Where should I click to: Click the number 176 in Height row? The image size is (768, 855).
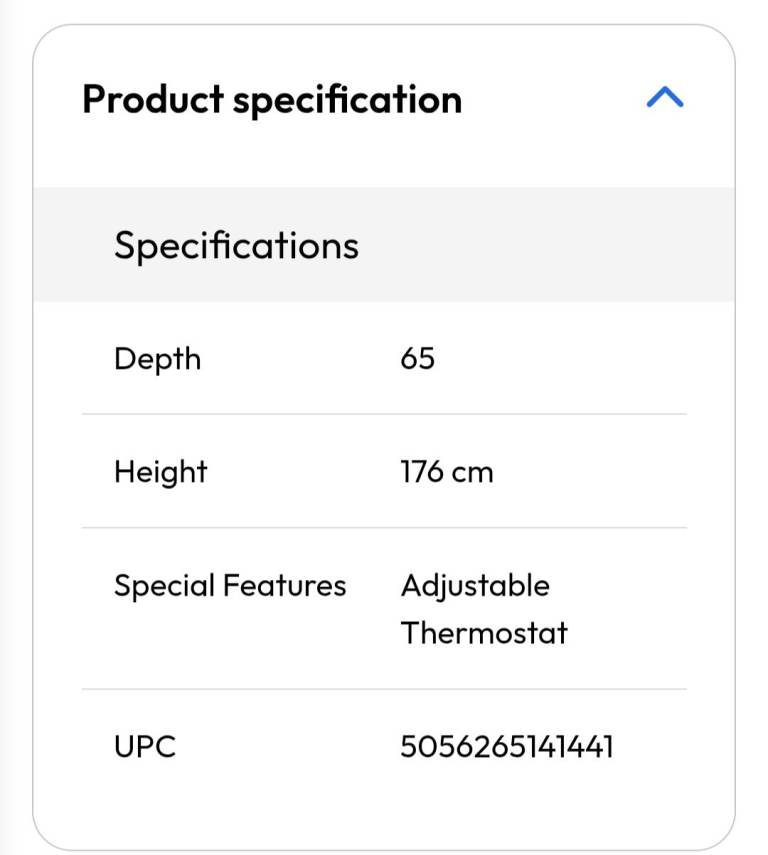coord(422,472)
